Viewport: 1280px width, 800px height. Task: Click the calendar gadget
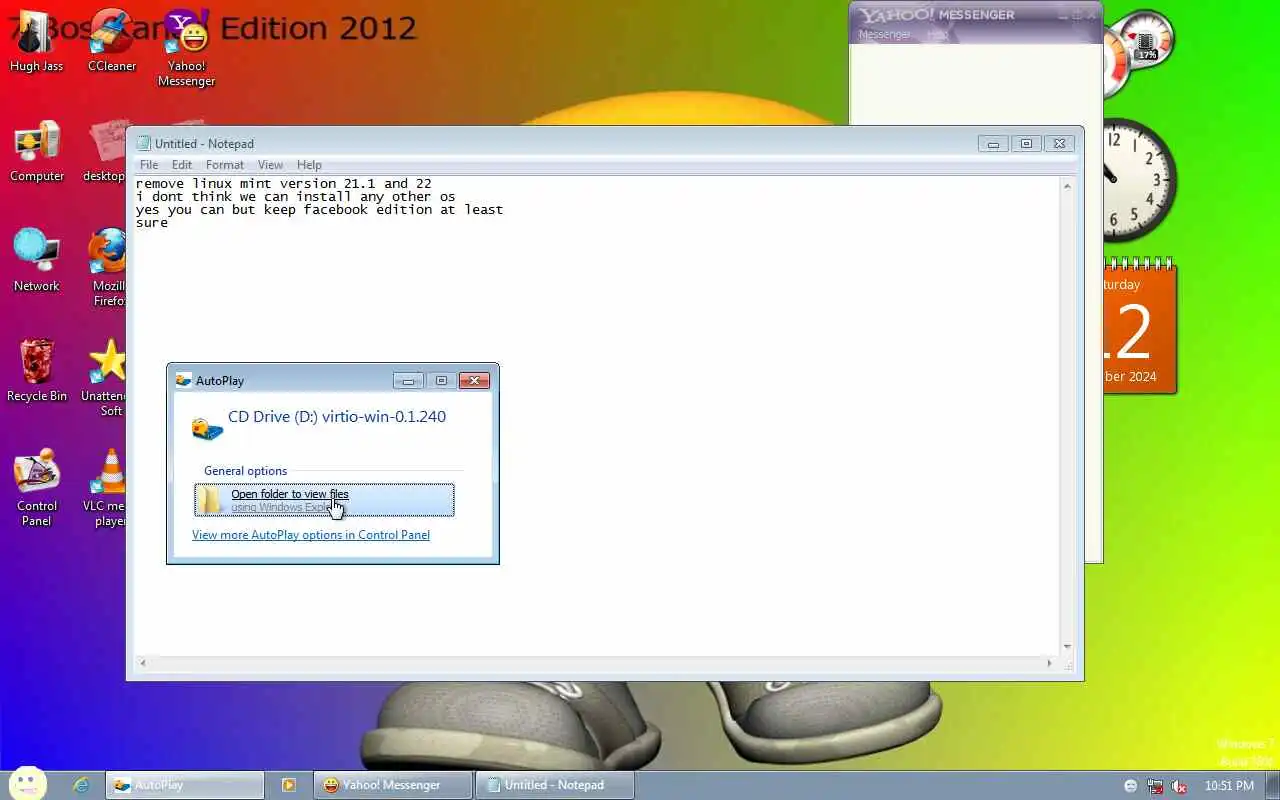tap(1140, 328)
